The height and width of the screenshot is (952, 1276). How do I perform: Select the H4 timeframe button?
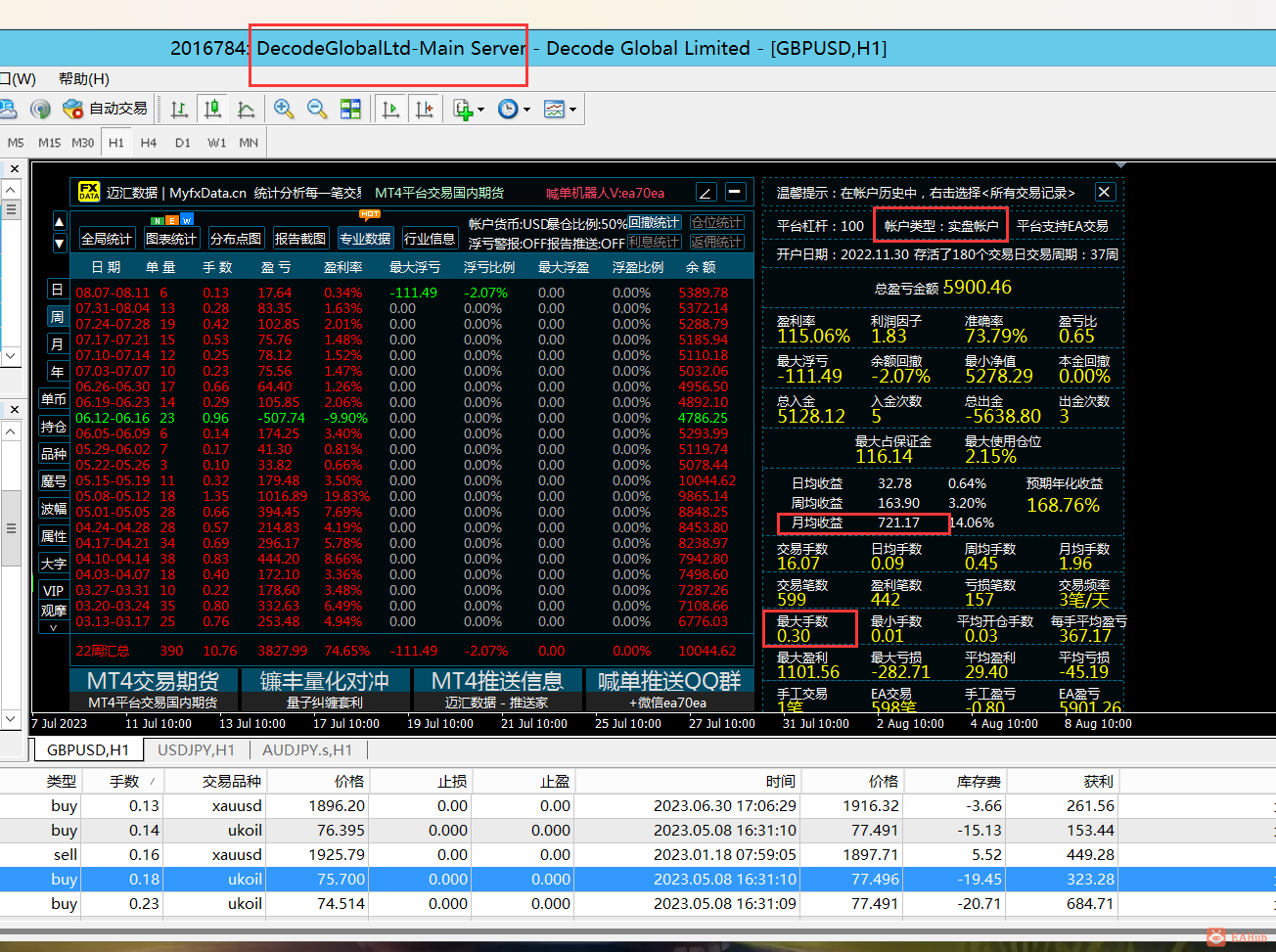[149, 142]
